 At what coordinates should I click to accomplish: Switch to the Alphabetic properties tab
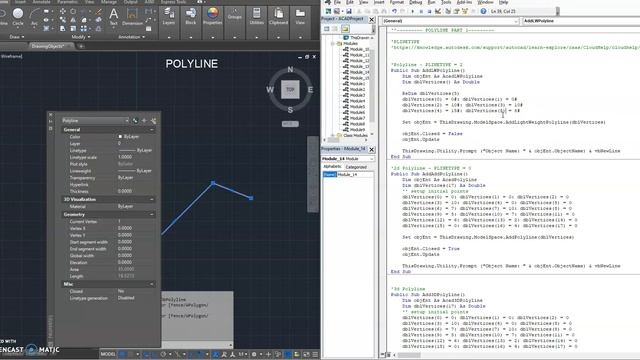332,167
